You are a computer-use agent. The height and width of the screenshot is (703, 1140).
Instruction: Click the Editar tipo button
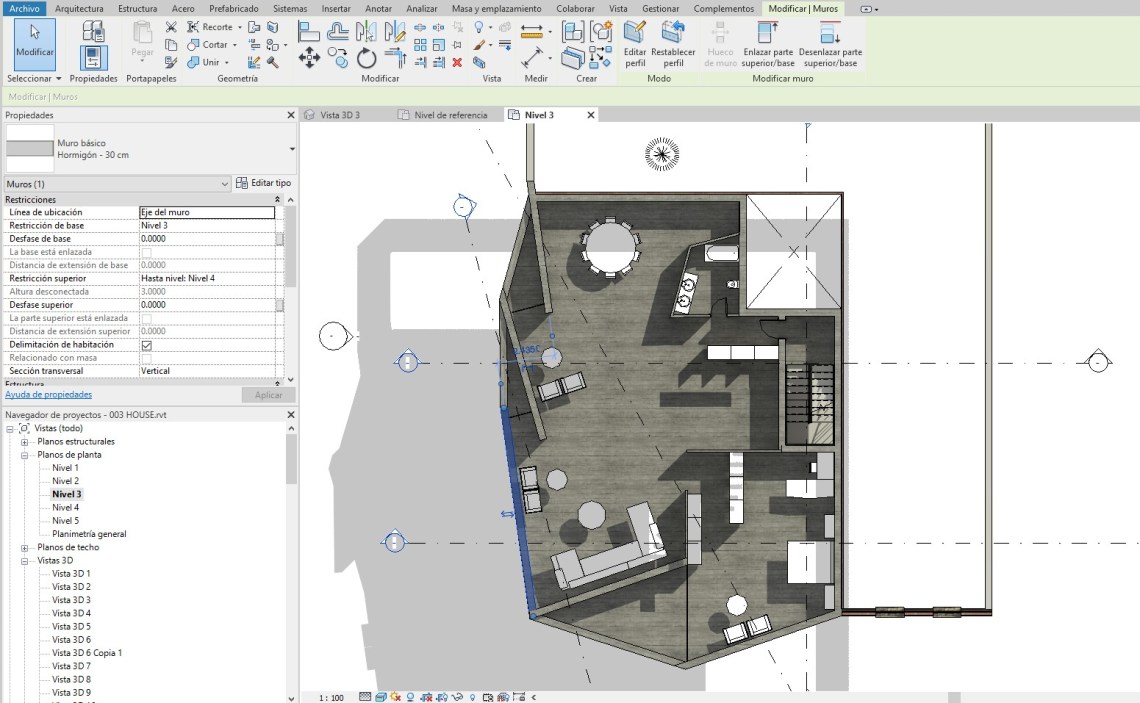click(264, 184)
